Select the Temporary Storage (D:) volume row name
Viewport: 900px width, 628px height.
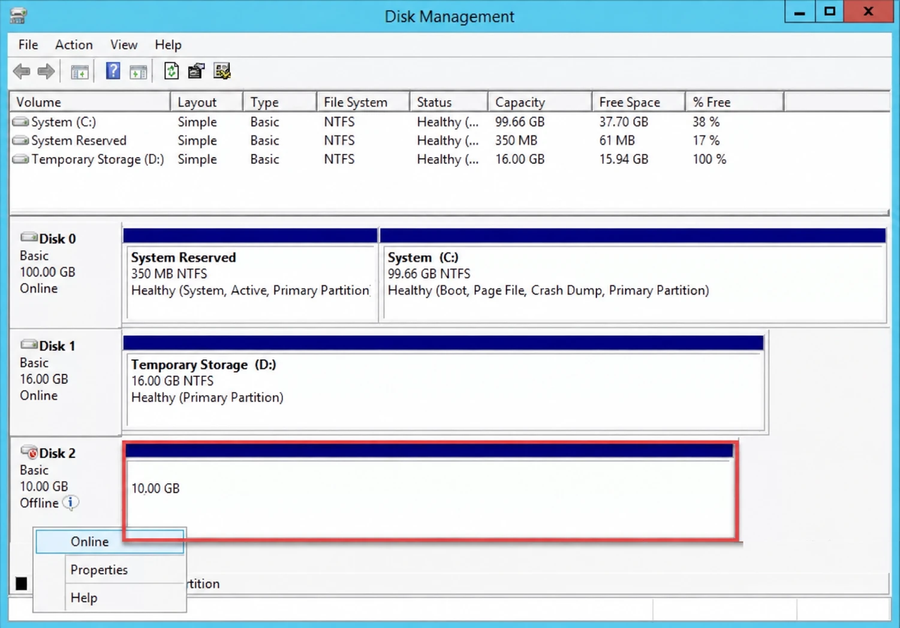(98, 159)
